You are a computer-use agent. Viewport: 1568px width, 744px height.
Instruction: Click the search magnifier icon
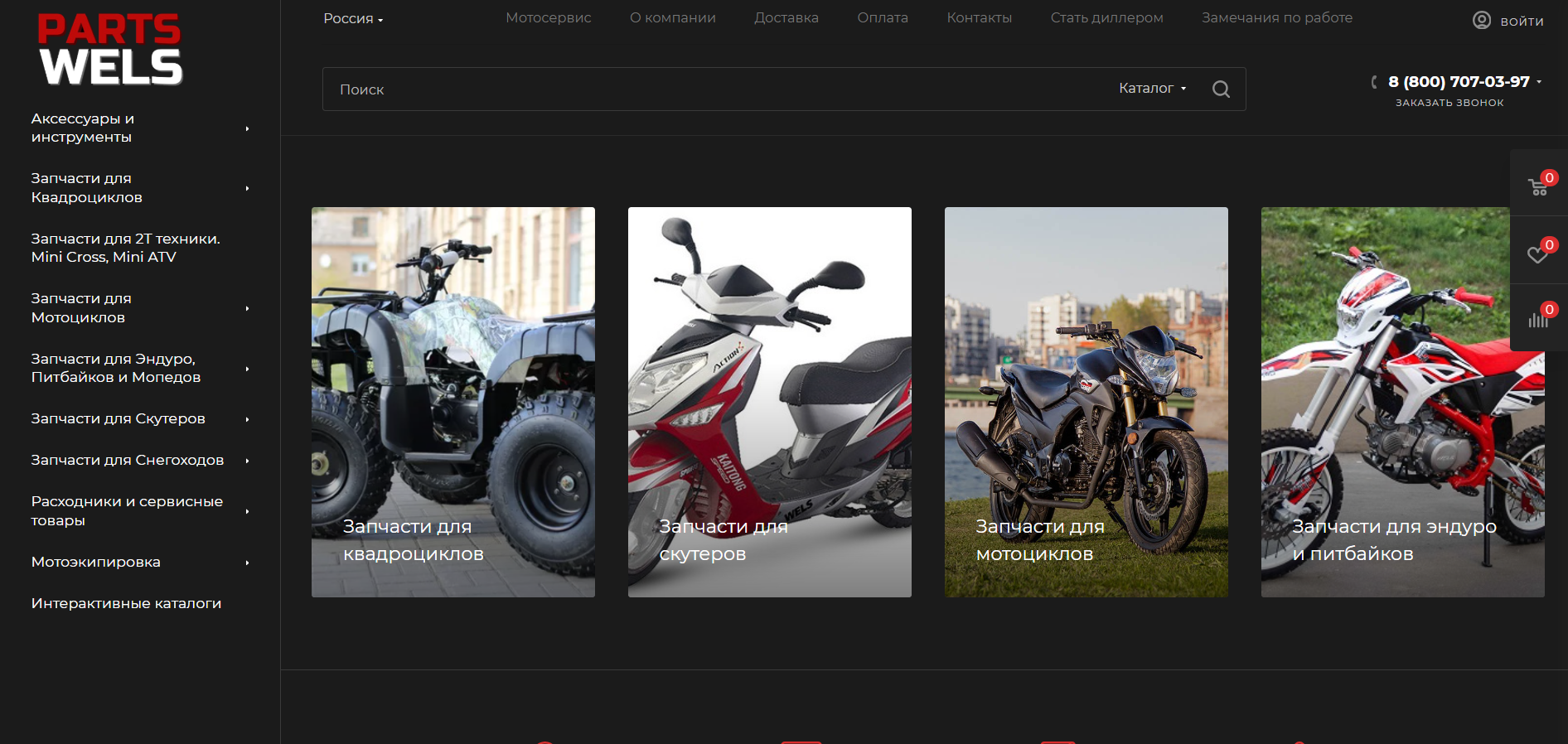tap(1221, 89)
